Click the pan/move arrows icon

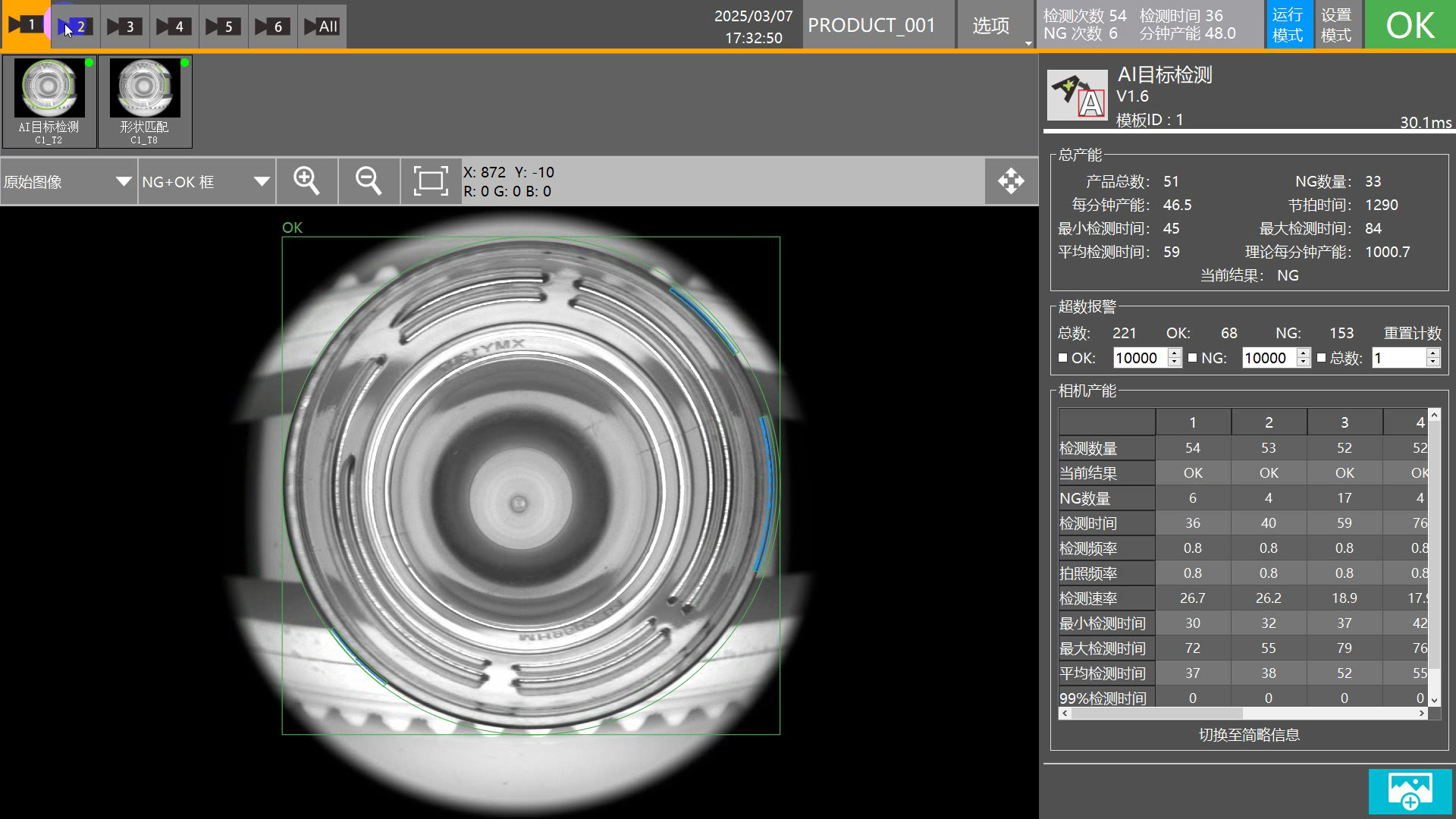click(1011, 181)
